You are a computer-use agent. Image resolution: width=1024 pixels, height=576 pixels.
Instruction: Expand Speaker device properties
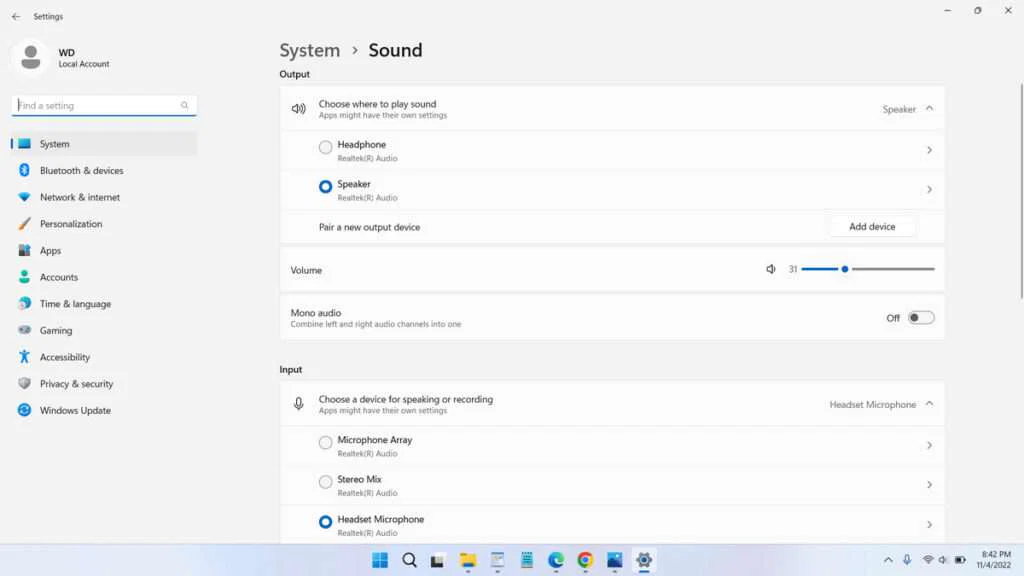pyautogui.click(x=929, y=189)
